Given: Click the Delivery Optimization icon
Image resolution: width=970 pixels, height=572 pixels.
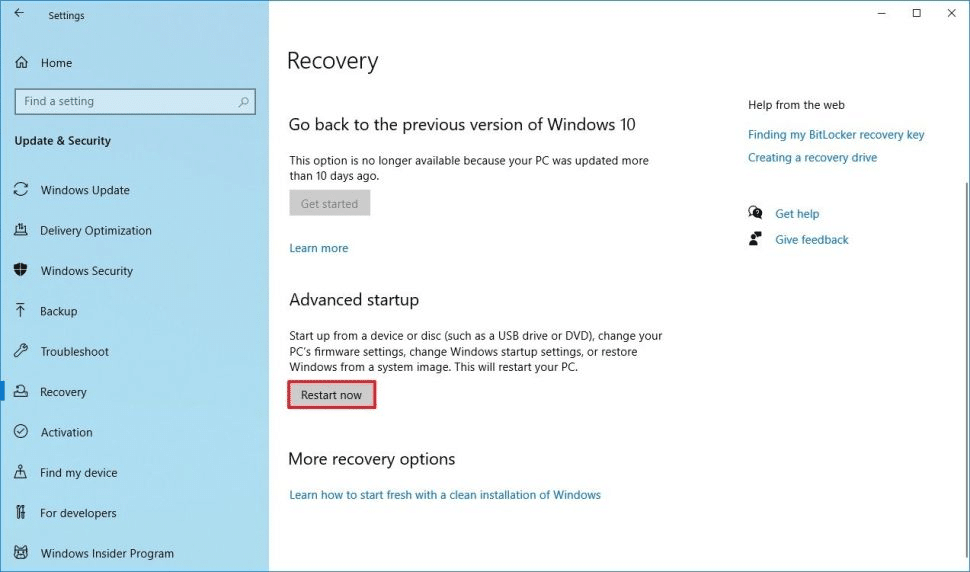Looking at the screenshot, I should (x=21, y=231).
